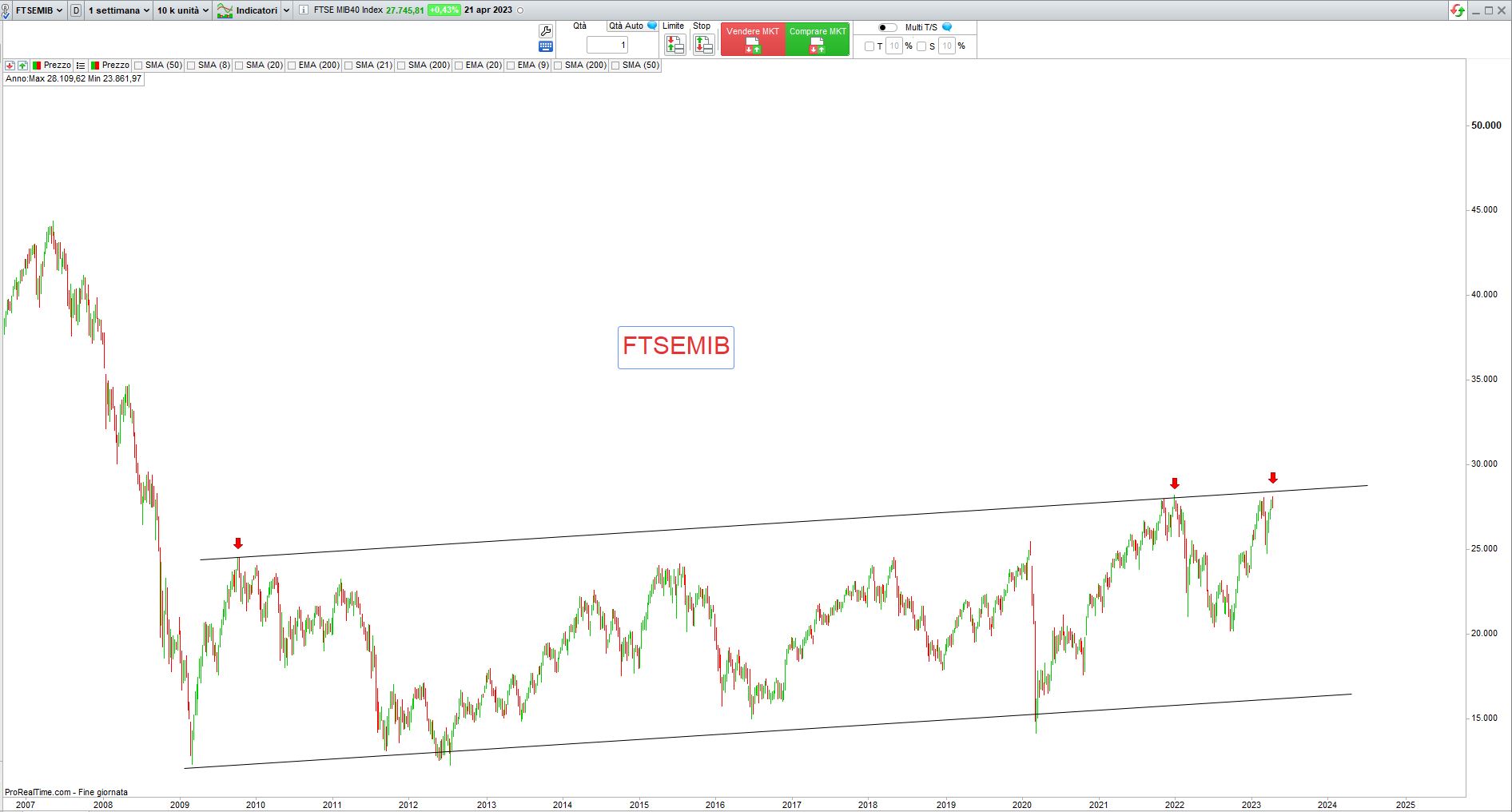
Task: Click the red-green swatch of the first Prezzo
Action: (37, 66)
